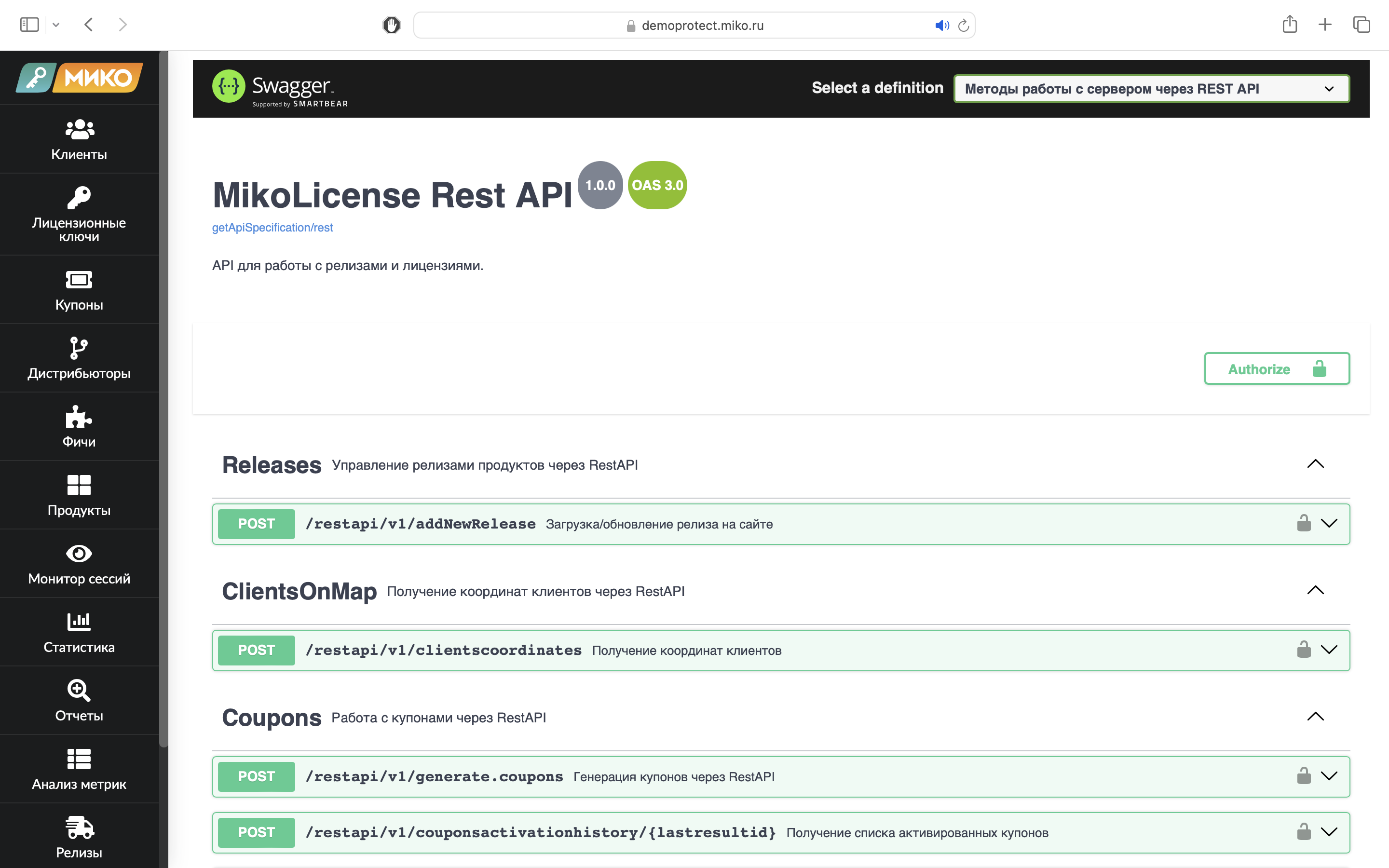The image size is (1389, 868).
Task: Click POST badge for couponsactivationhistory
Action: [257, 832]
